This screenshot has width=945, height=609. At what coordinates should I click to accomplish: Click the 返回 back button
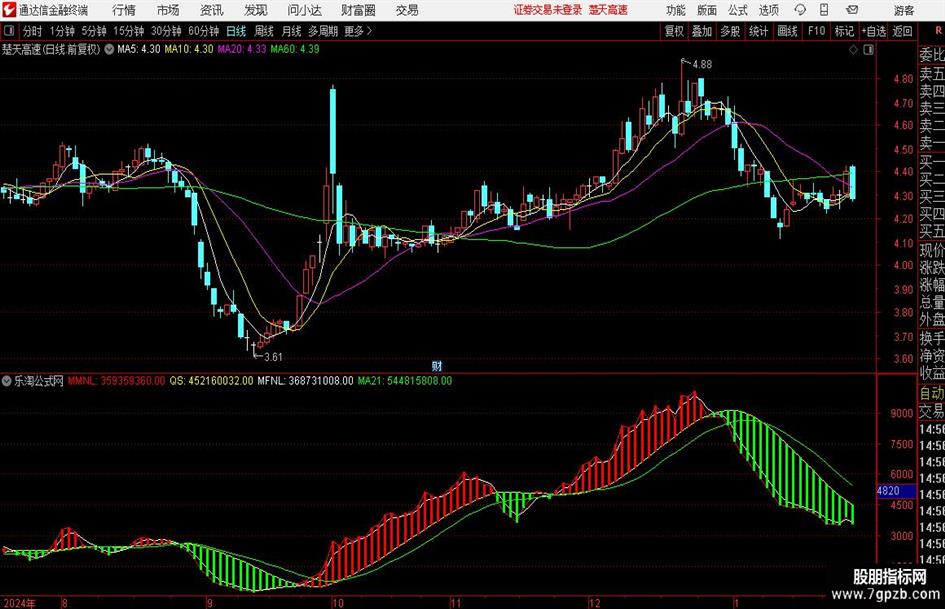tap(902, 31)
